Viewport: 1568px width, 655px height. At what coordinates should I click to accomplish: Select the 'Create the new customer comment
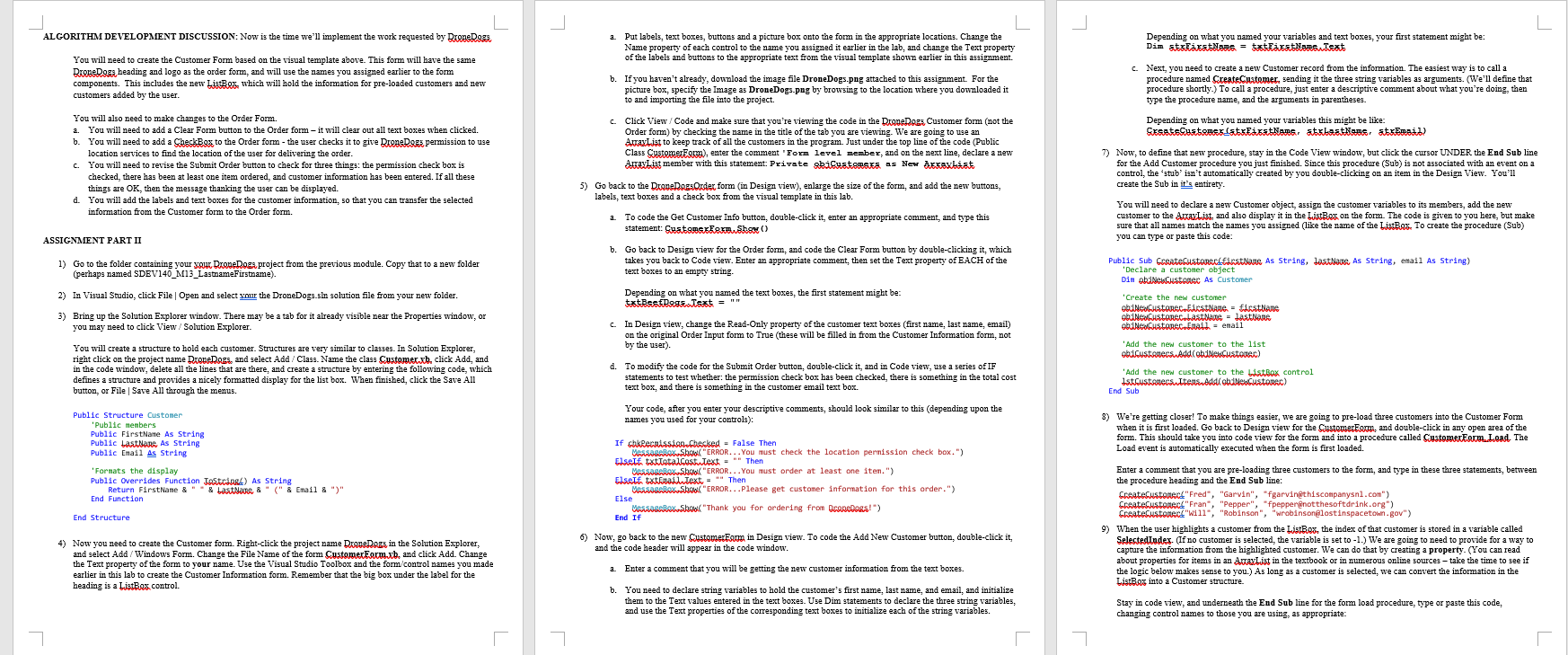point(1174,297)
